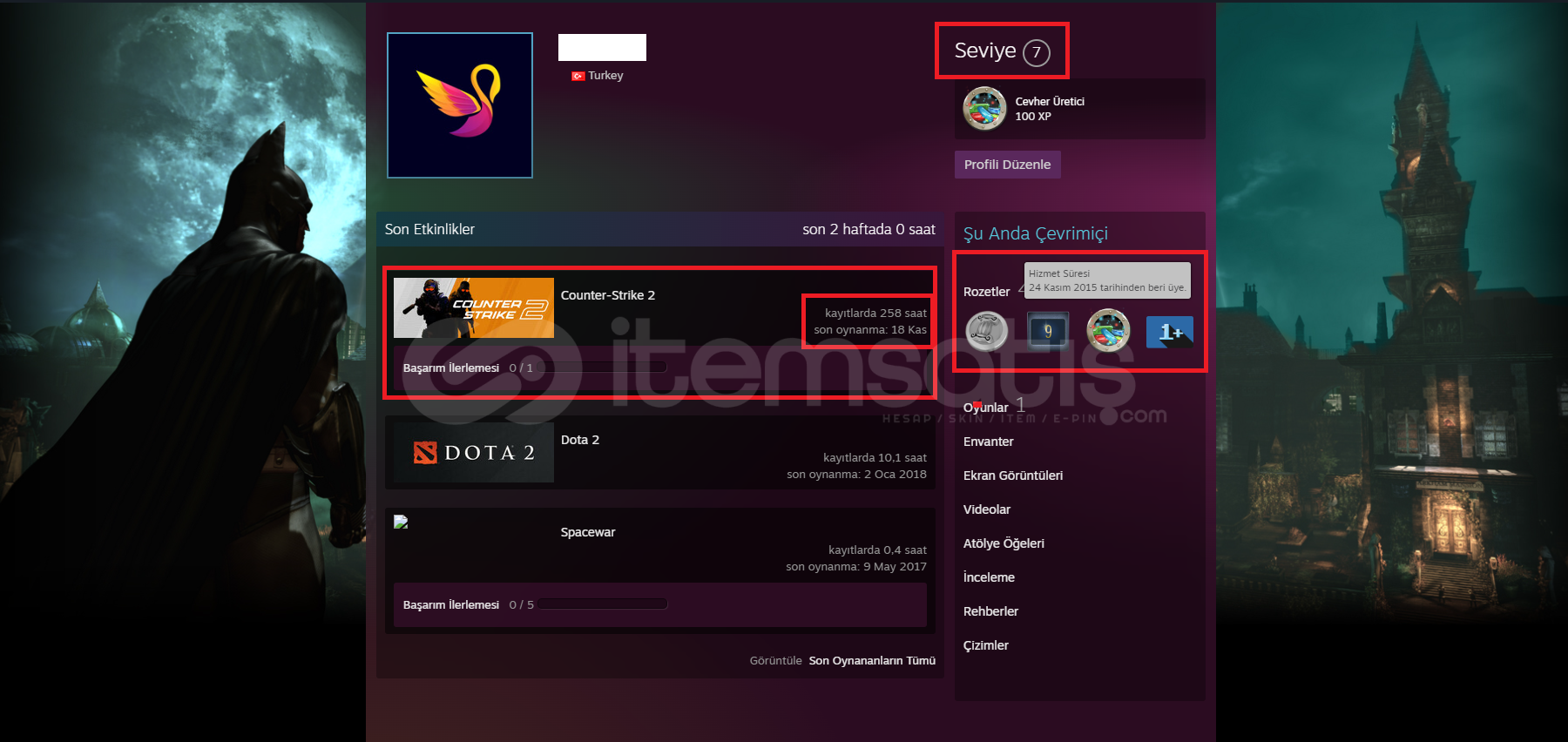Click the 'son 2 haftada 0 saat' text
The image size is (1568, 742).
point(868,229)
